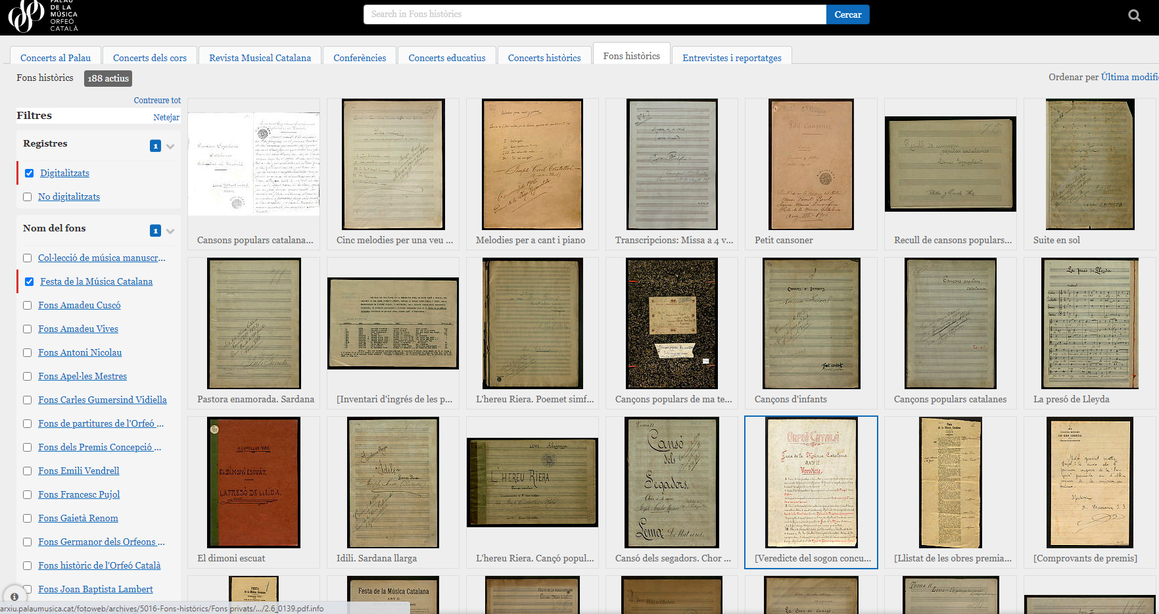Open Cansons populars catalanes thumbnail
The height and width of the screenshot is (614, 1159).
coord(254,164)
